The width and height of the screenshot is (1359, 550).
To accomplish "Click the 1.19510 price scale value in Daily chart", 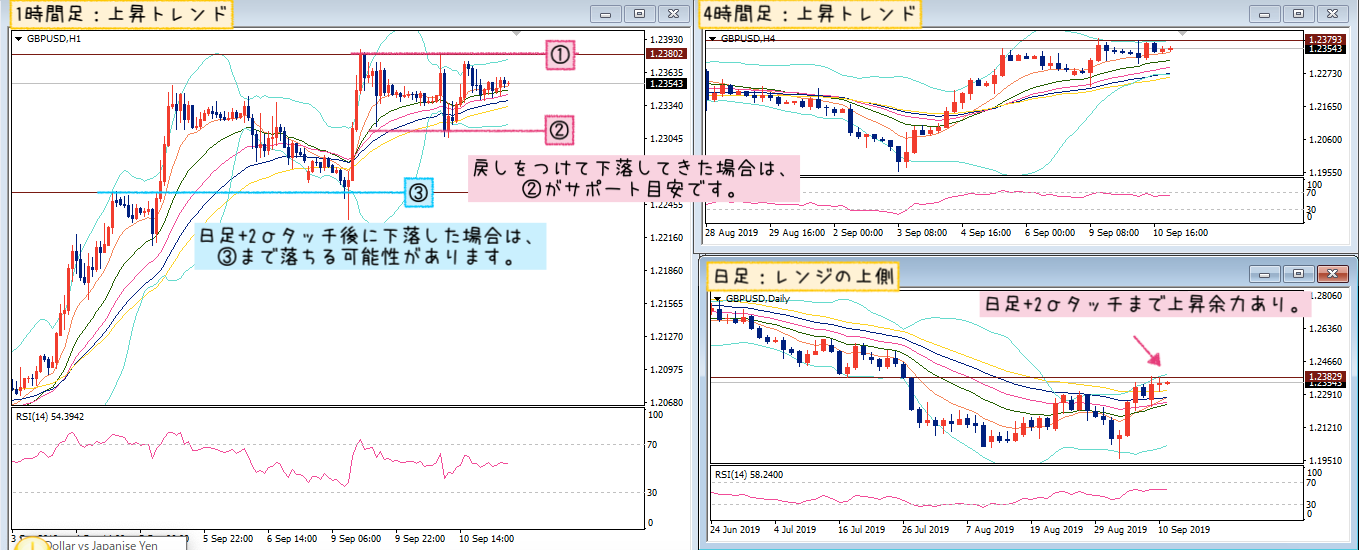I will click(1324, 460).
